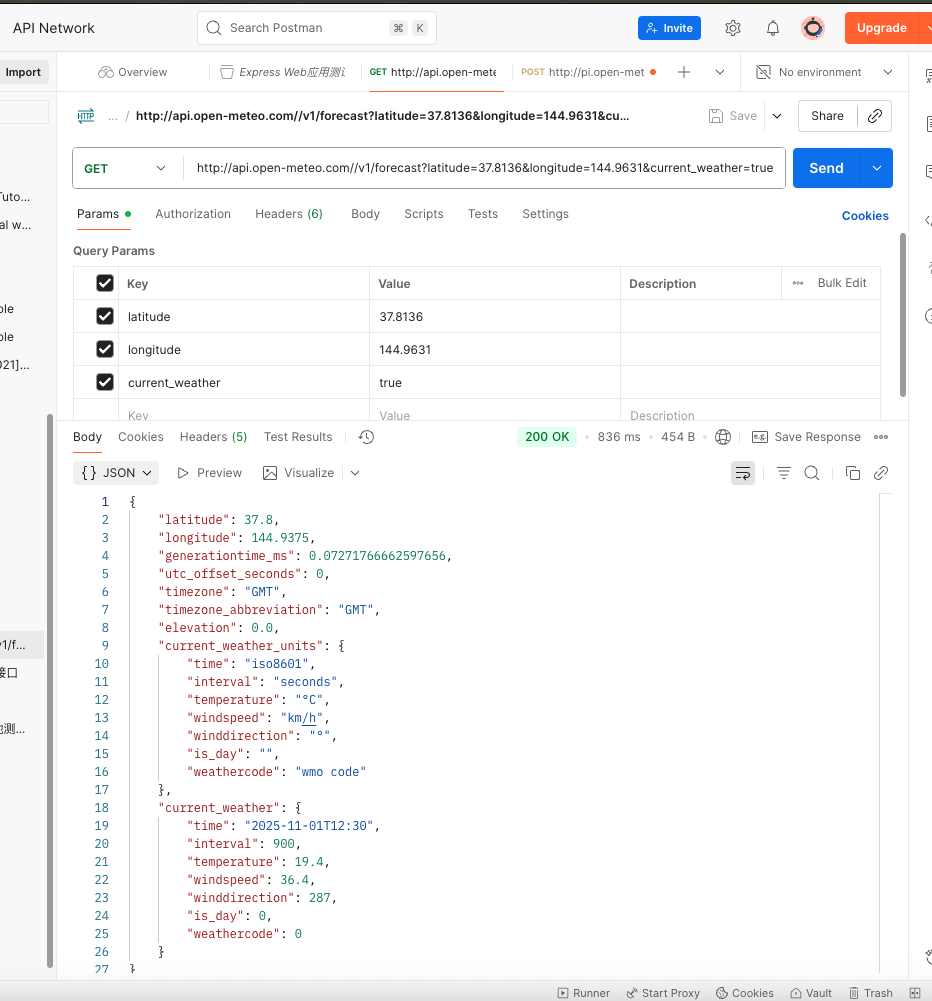
Task: Click the empty Key placeholder row
Action: [x=244, y=410]
